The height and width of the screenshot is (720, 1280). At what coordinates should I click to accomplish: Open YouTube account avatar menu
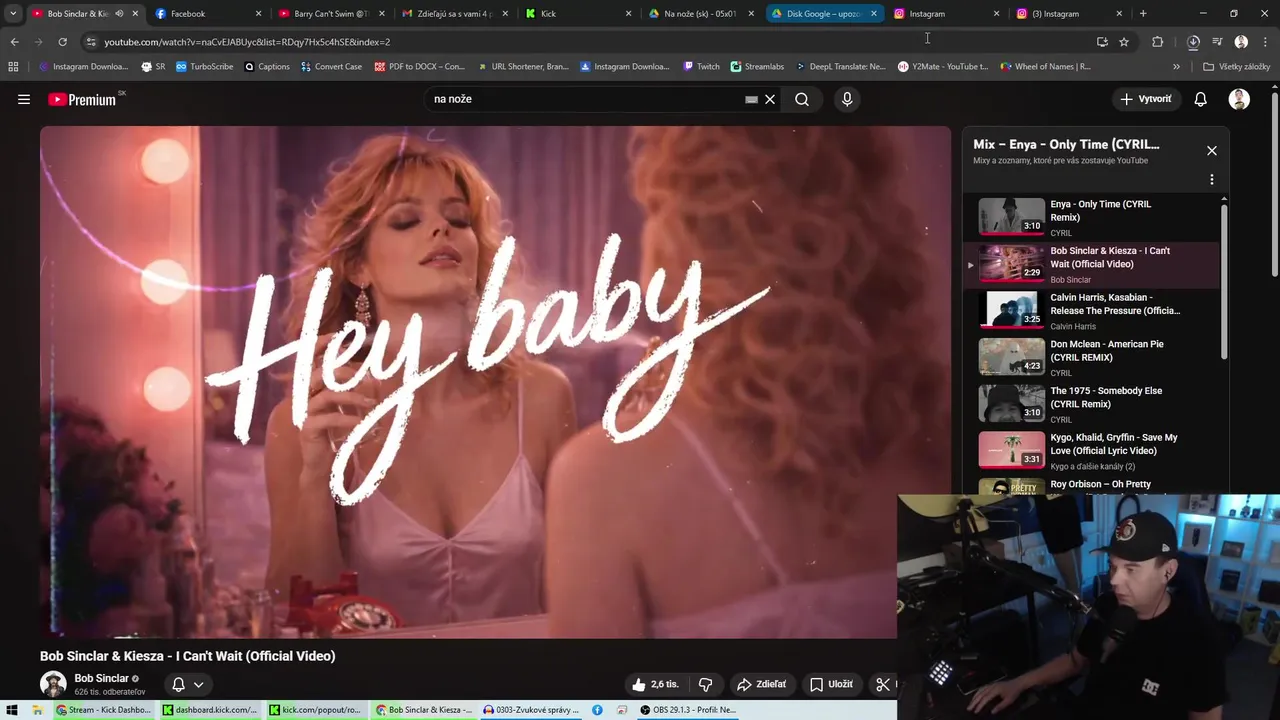[x=1239, y=99]
